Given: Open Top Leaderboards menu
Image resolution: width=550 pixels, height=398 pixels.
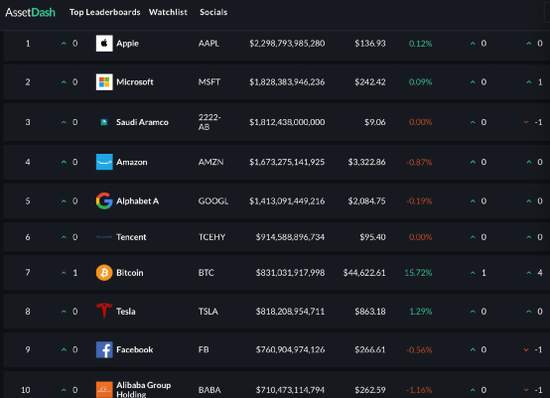Looking at the screenshot, I should click(105, 12).
